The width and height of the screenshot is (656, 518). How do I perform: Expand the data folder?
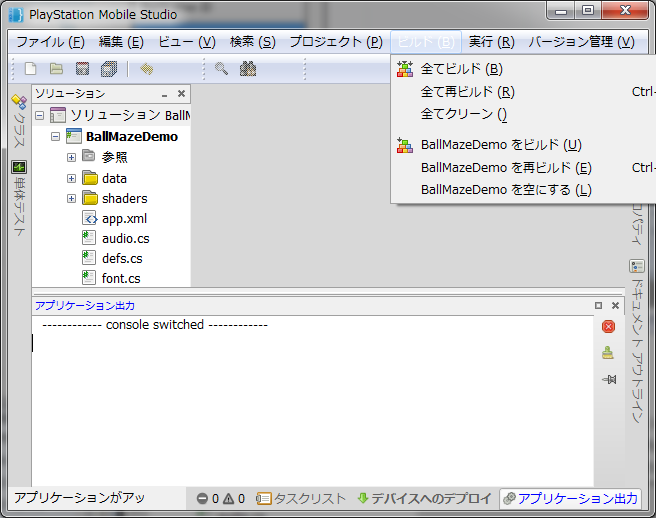click(x=72, y=178)
